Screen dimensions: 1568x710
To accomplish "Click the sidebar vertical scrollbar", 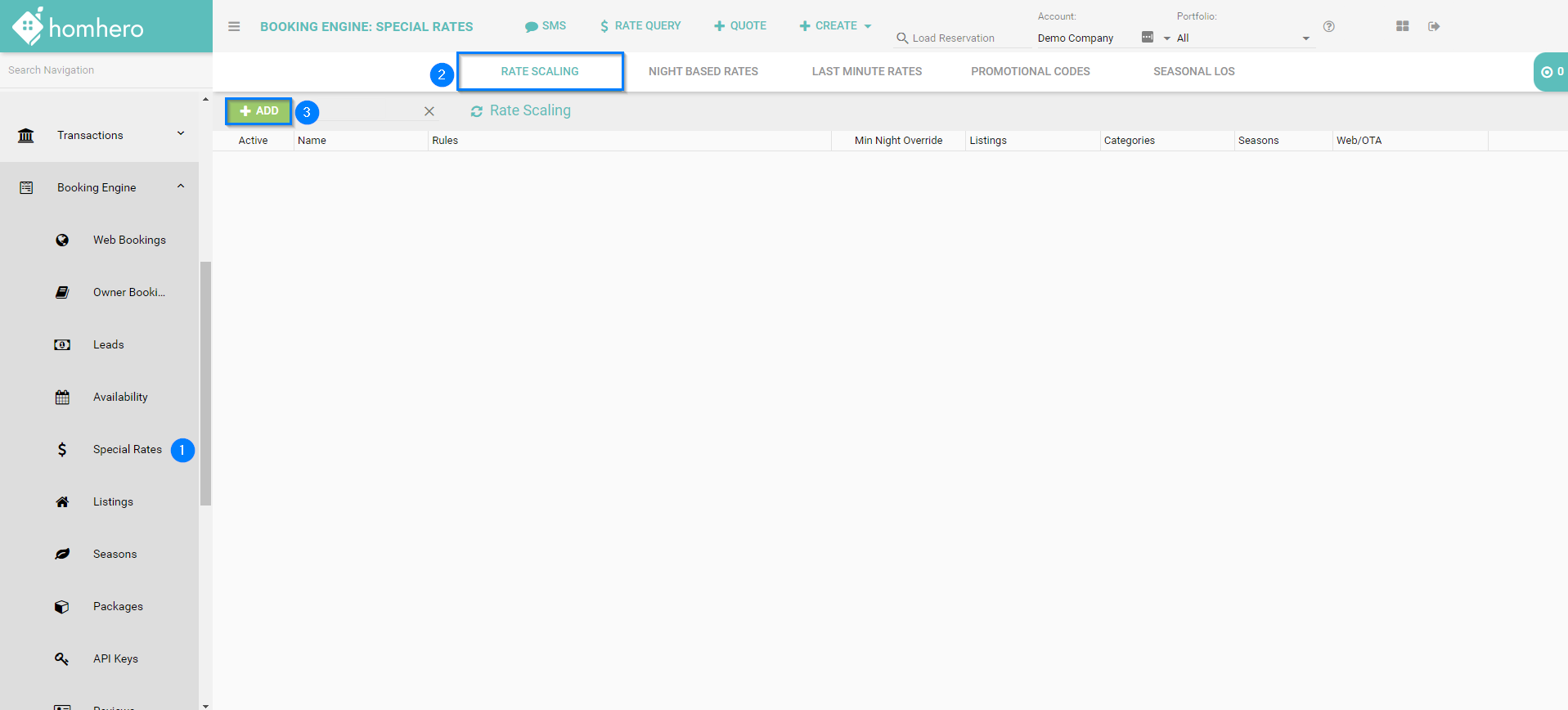I will point(205,383).
